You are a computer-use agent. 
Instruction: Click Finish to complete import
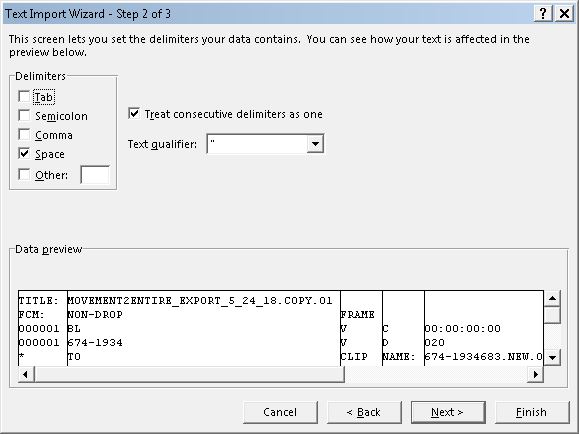tap(532, 412)
